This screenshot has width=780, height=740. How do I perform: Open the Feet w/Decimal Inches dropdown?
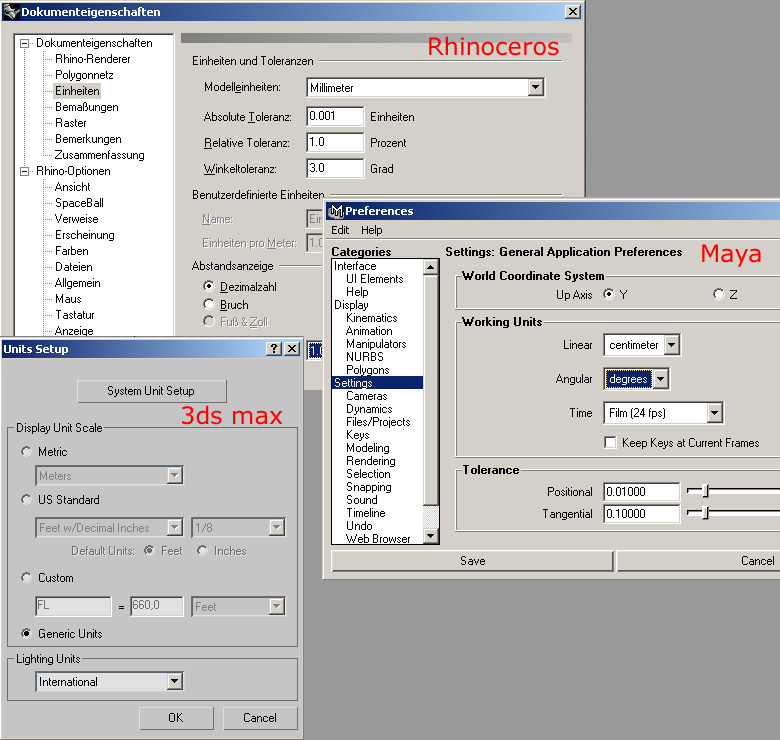pos(175,527)
